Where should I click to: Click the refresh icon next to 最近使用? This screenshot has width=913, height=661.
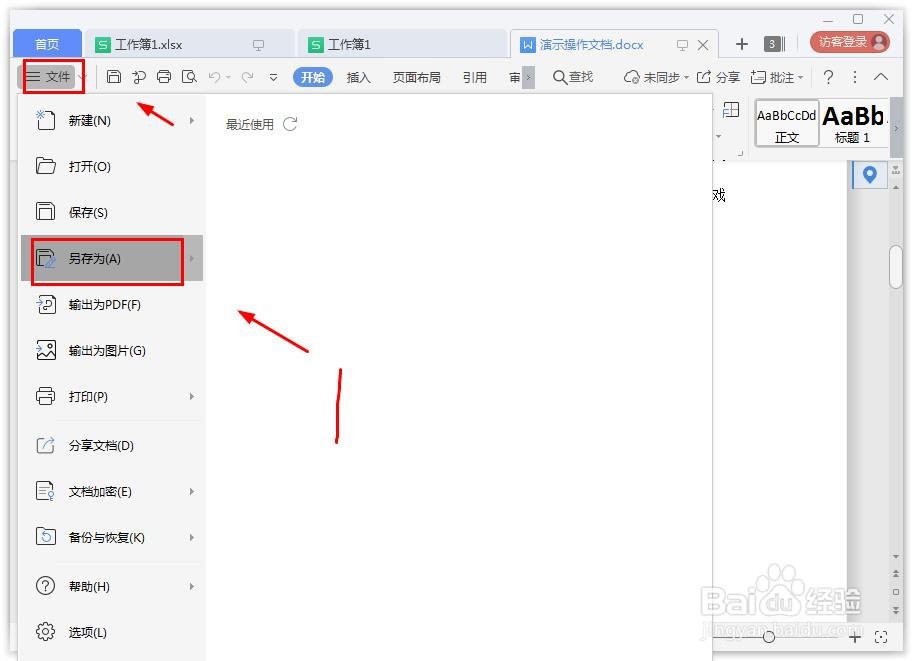pyautogui.click(x=289, y=123)
